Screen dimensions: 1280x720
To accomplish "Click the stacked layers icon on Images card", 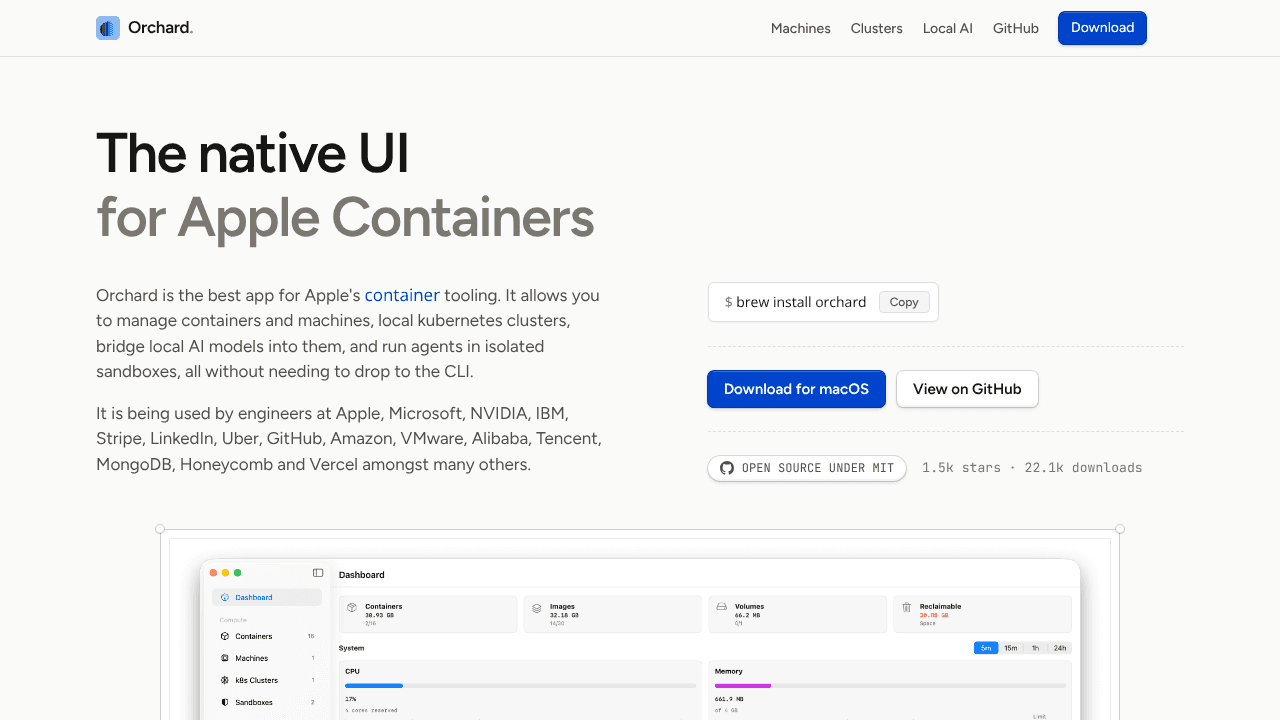I will tap(537, 607).
